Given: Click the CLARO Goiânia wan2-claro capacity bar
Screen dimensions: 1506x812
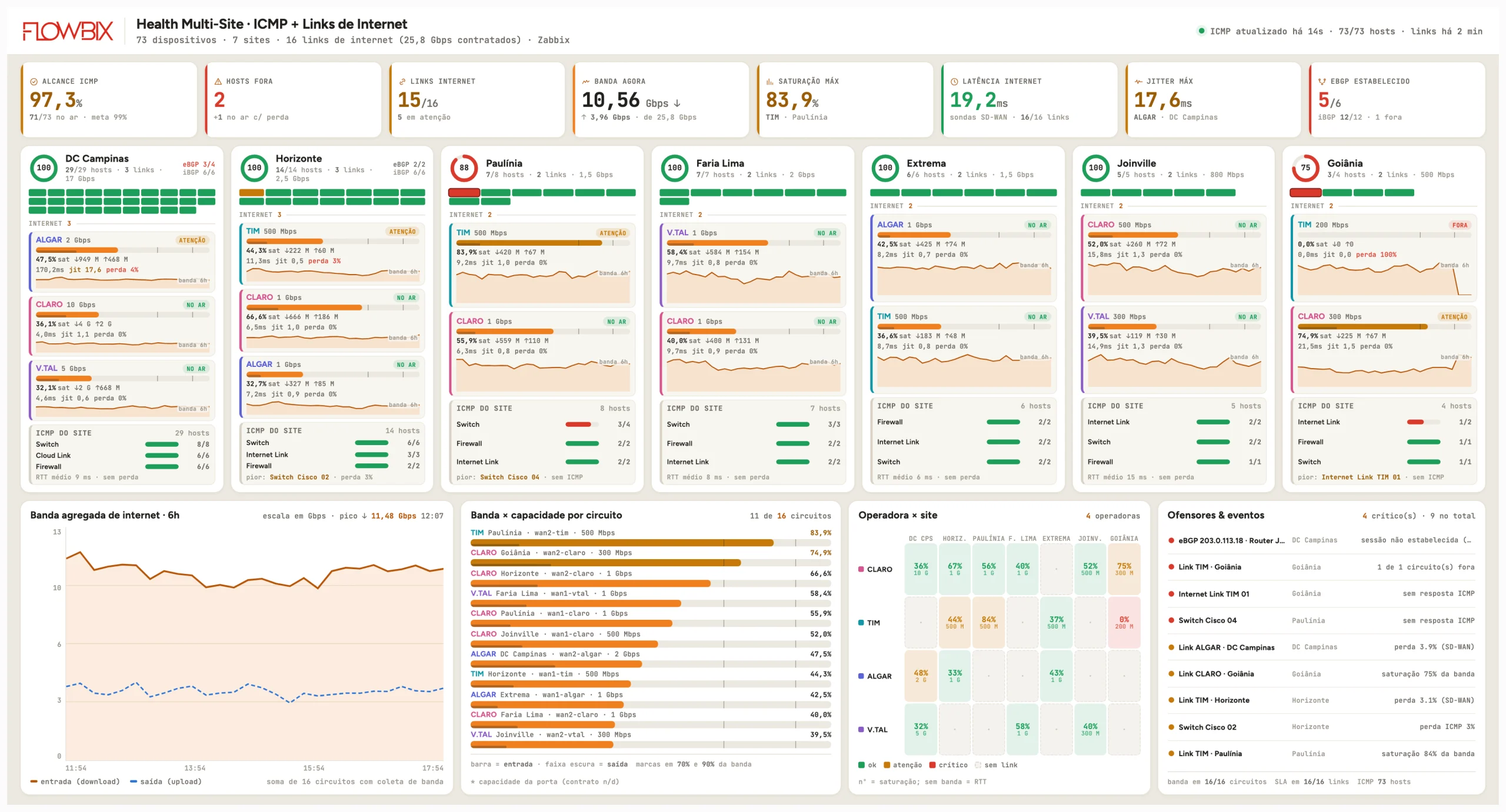Looking at the screenshot, I should tap(651, 563).
